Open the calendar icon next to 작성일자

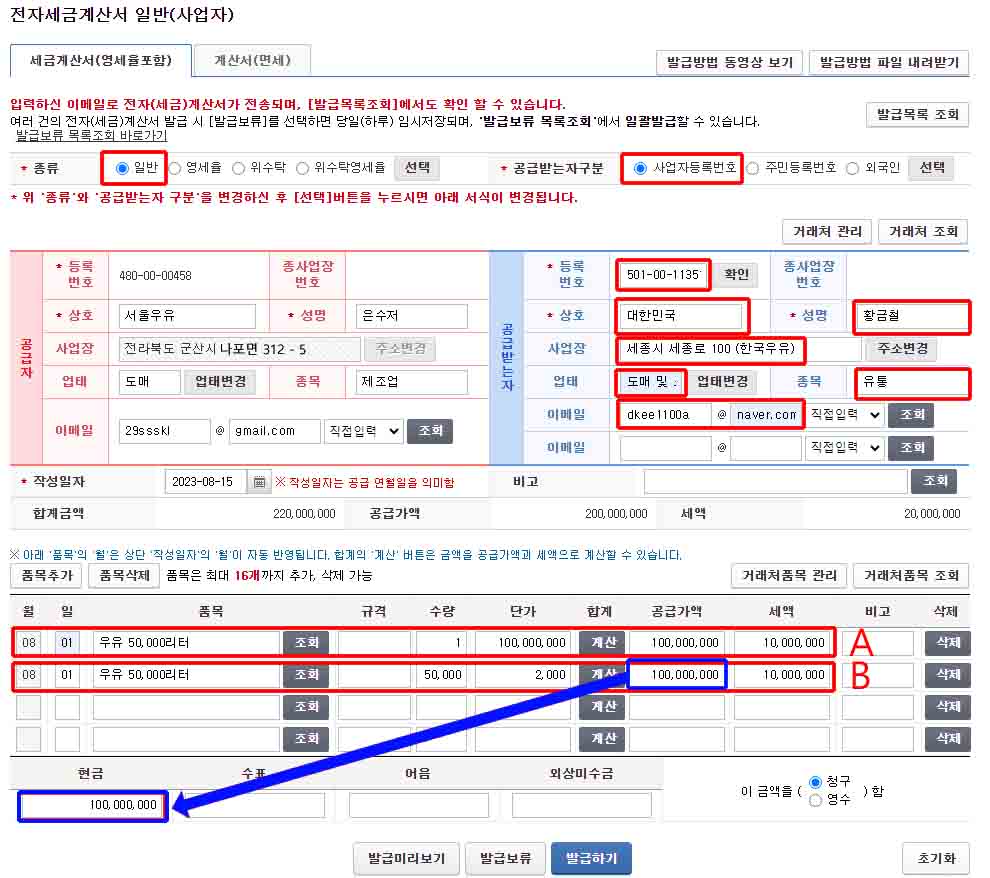tap(259, 482)
